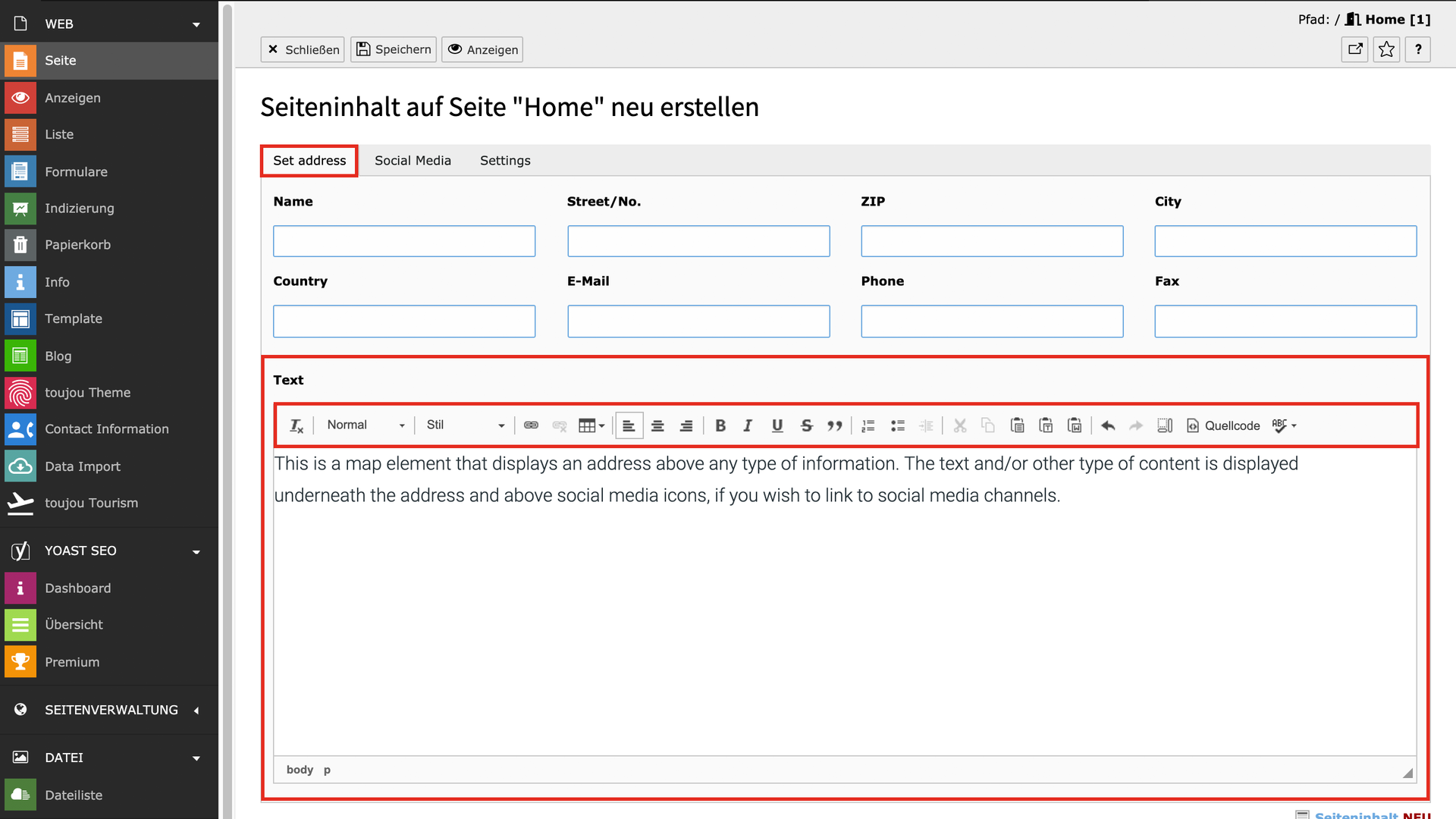Viewport: 1456px width, 819px height.
Task: Open record in new window icon
Action: click(x=1354, y=50)
